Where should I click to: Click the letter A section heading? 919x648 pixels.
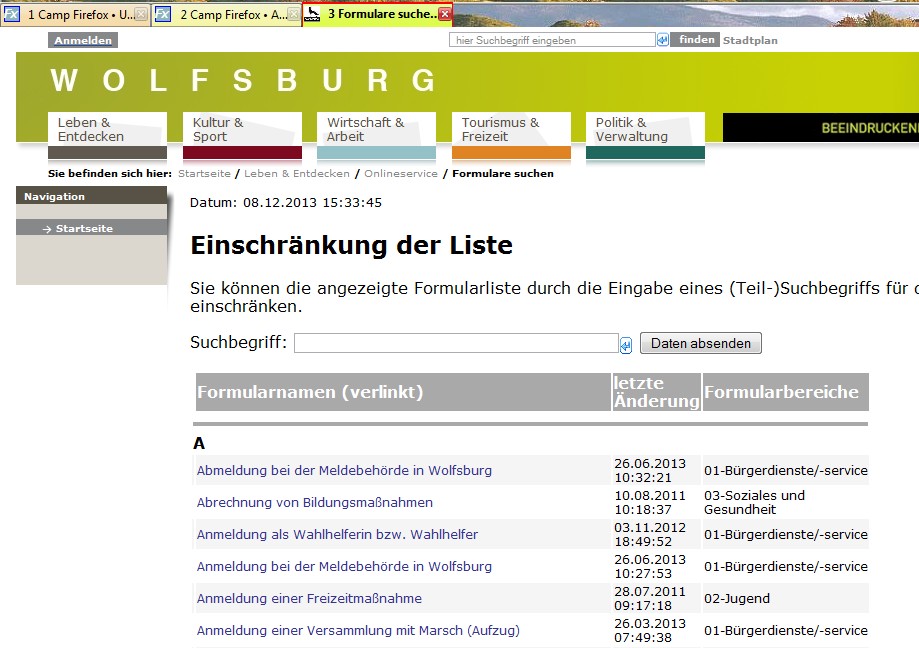point(199,444)
